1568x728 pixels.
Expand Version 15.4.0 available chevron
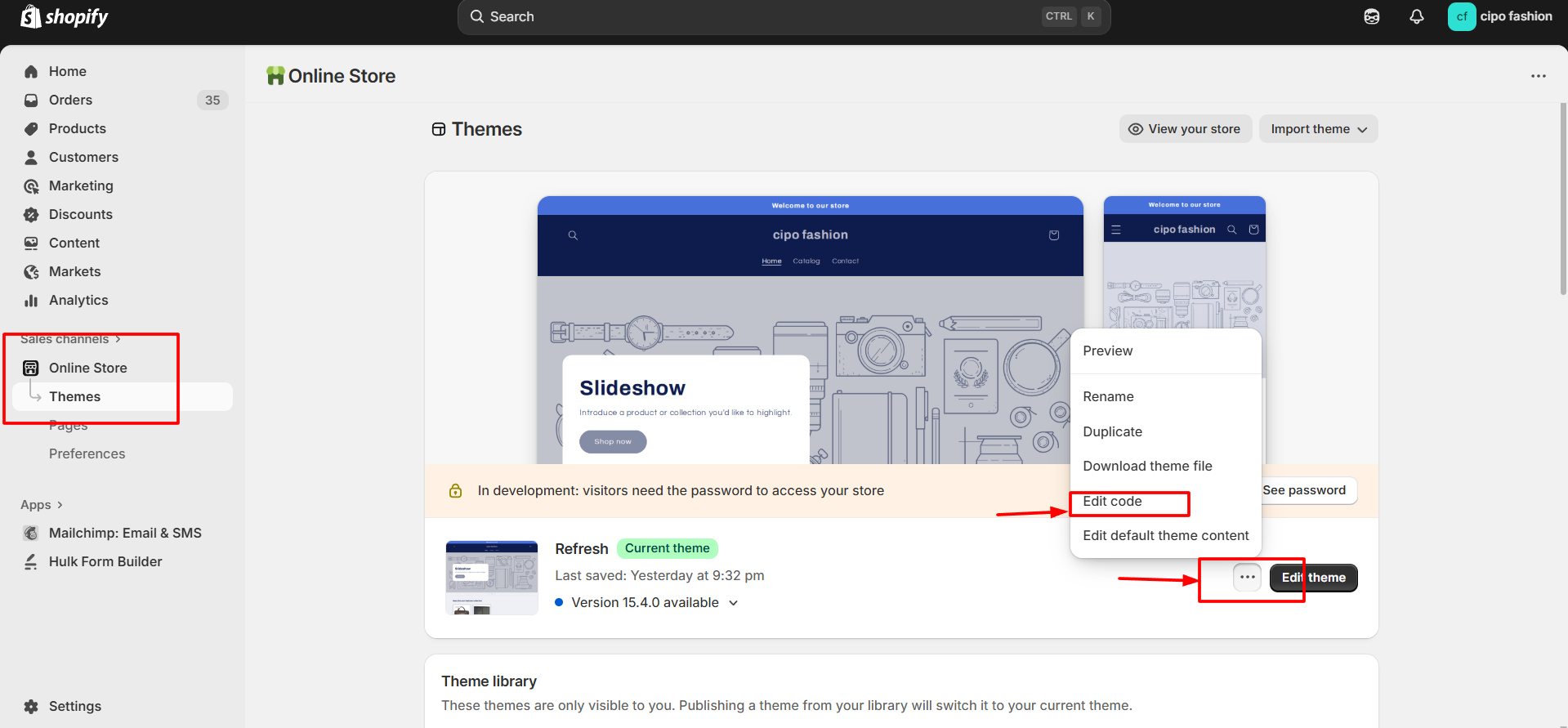pyautogui.click(x=733, y=603)
